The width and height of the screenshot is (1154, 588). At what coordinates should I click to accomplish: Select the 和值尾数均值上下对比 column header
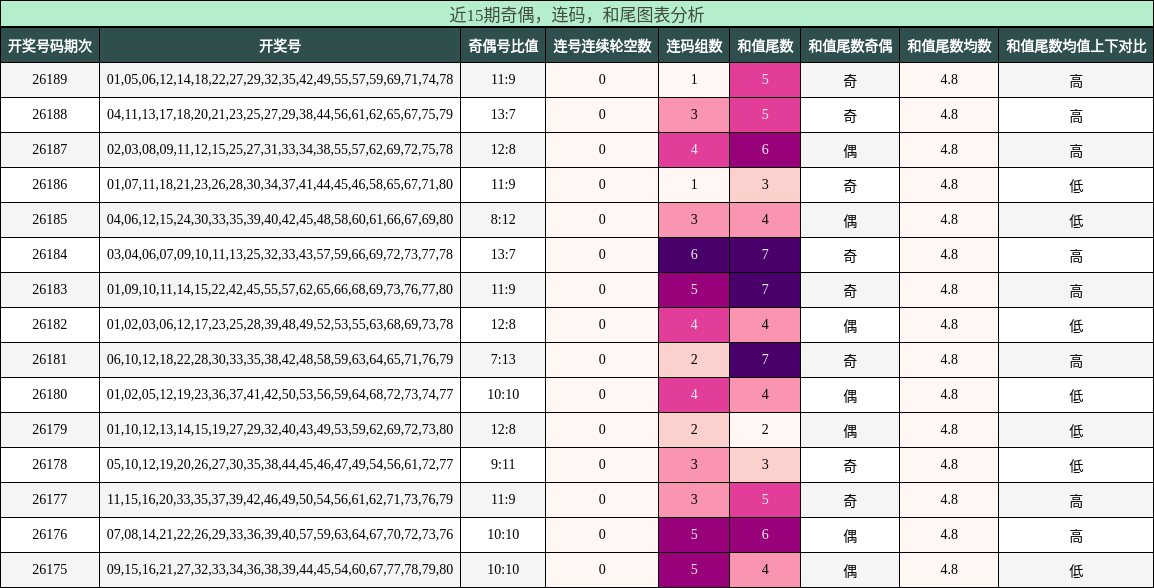1076,46
